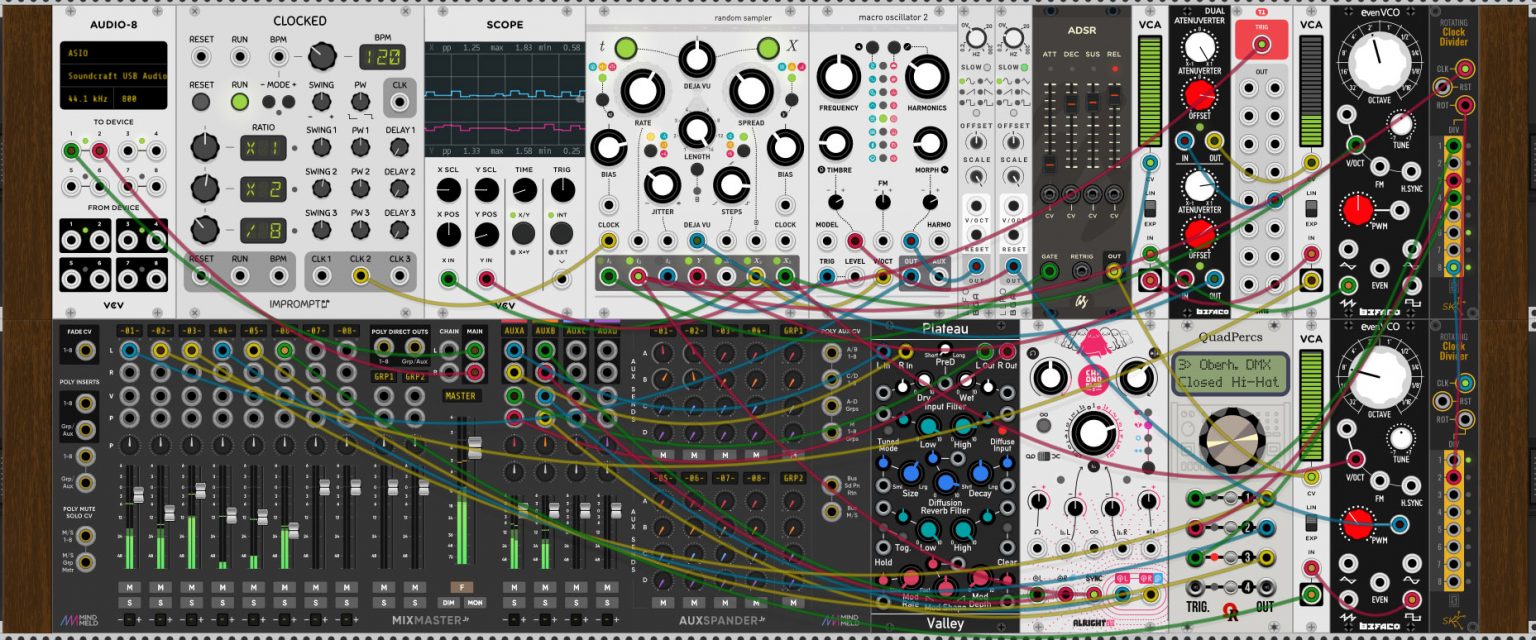Click the FREQUENCY knob on macro oscillator 2
The image size is (1536, 640).
[839, 77]
